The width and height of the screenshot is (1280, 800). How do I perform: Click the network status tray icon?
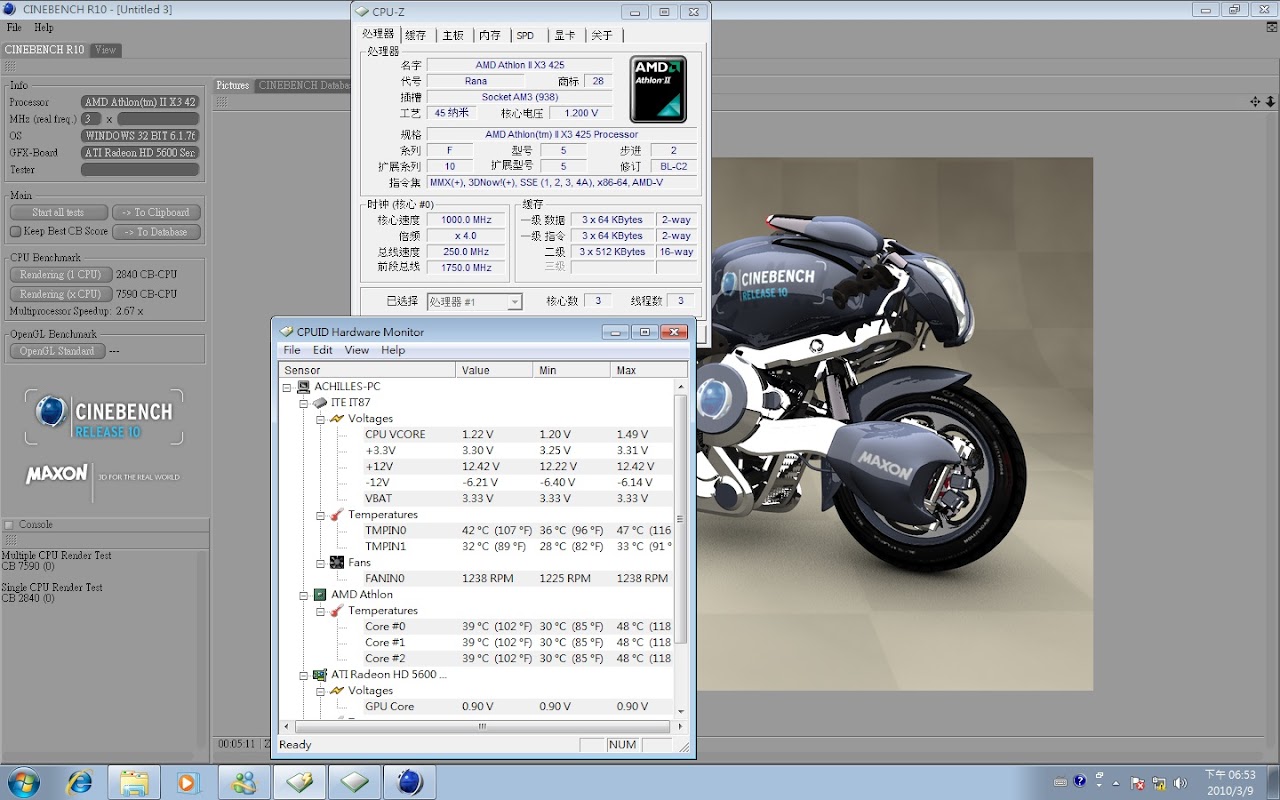pyautogui.click(x=1159, y=782)
